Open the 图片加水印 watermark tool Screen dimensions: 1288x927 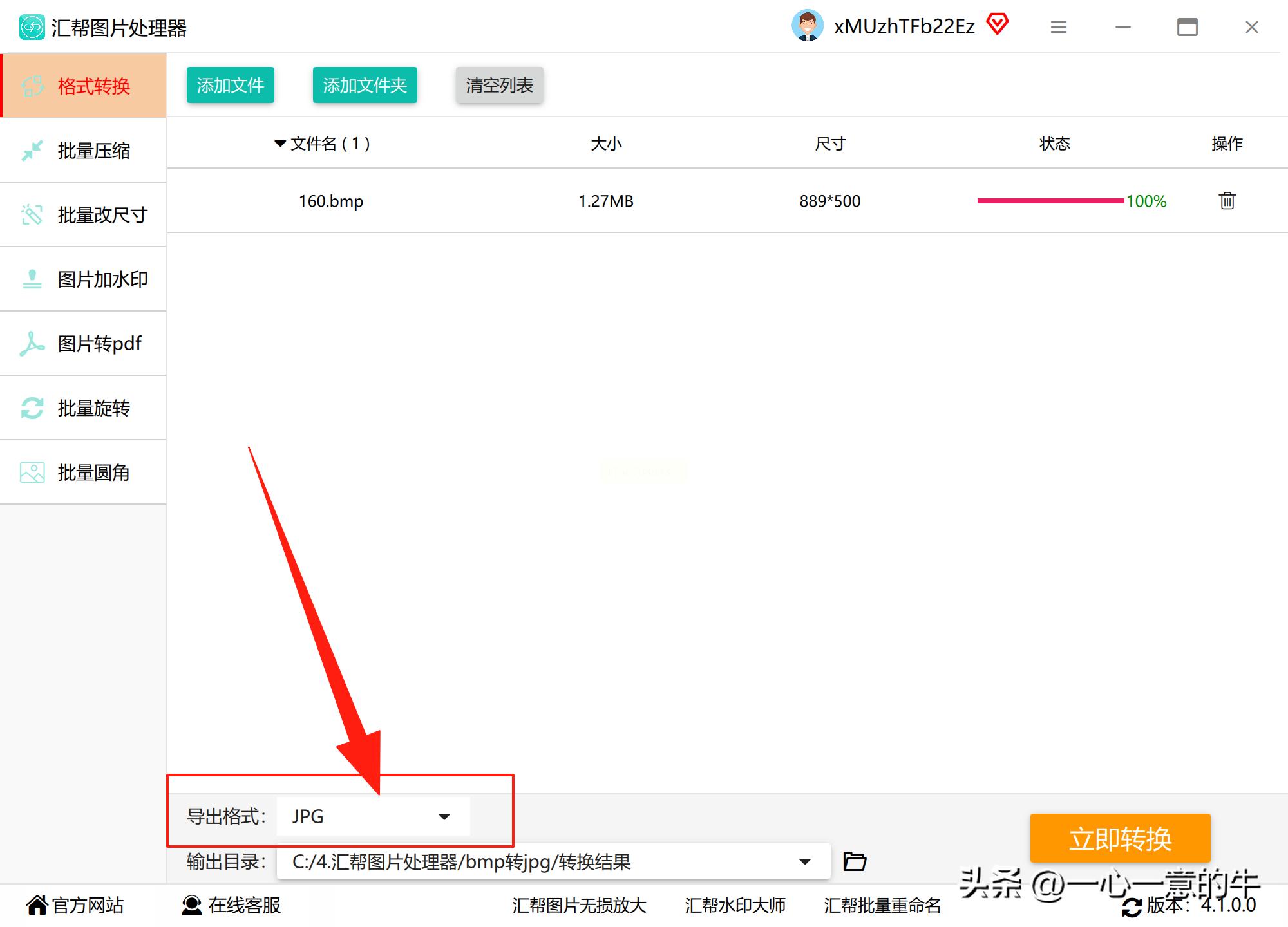84,279
